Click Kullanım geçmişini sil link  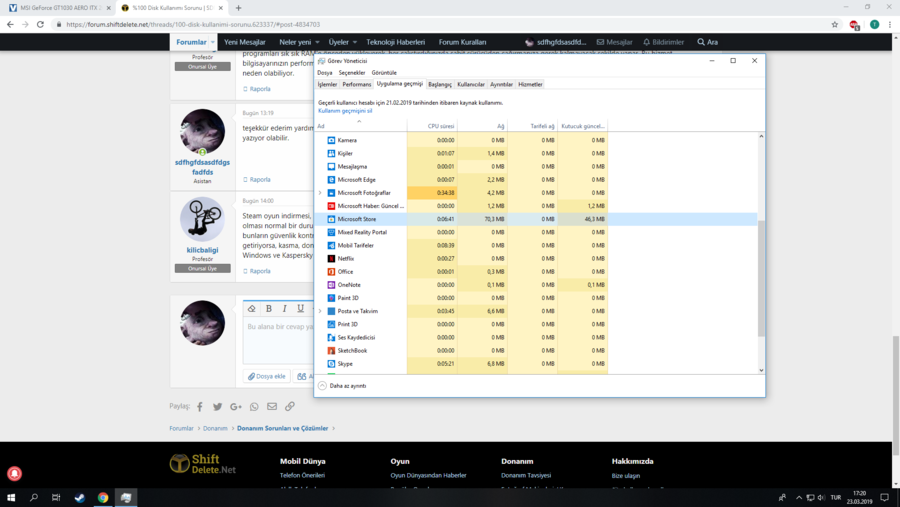pyautogui.click(x=345, y=111)
